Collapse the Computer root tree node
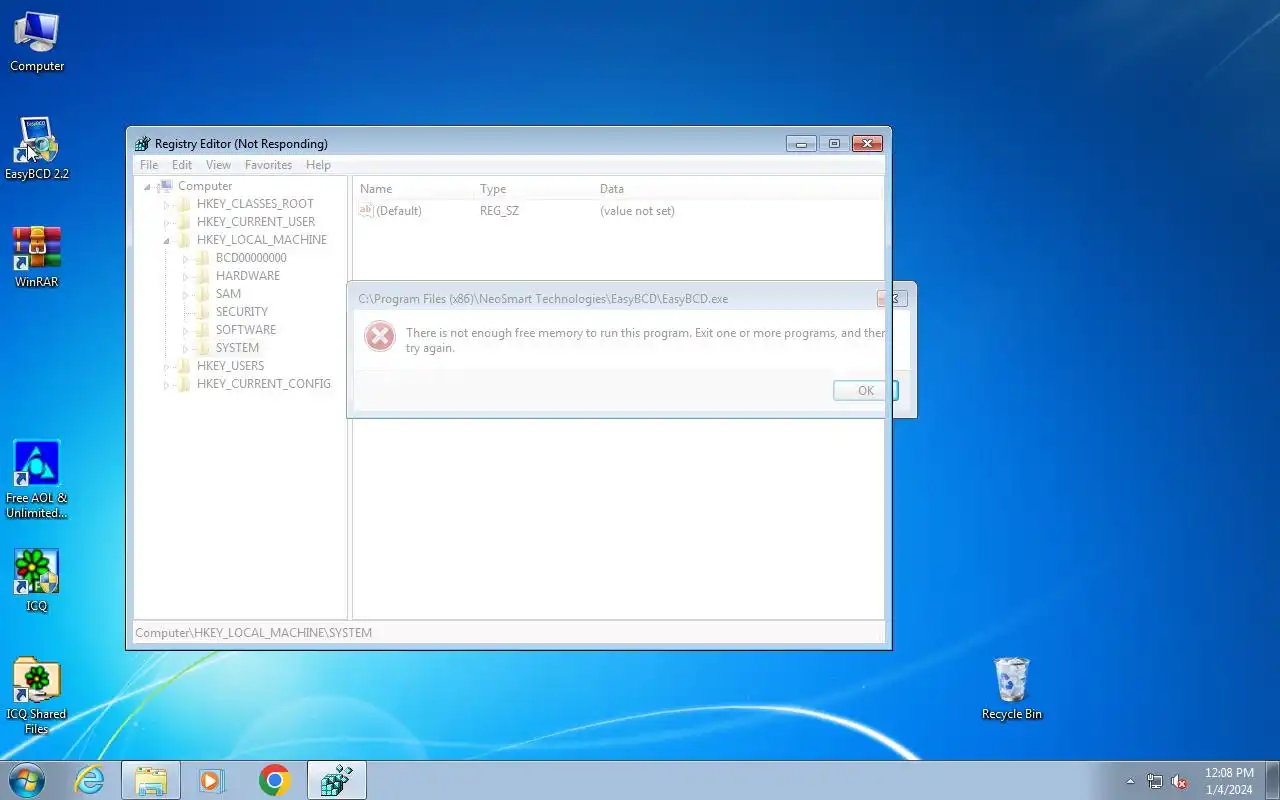 (148, 187)
